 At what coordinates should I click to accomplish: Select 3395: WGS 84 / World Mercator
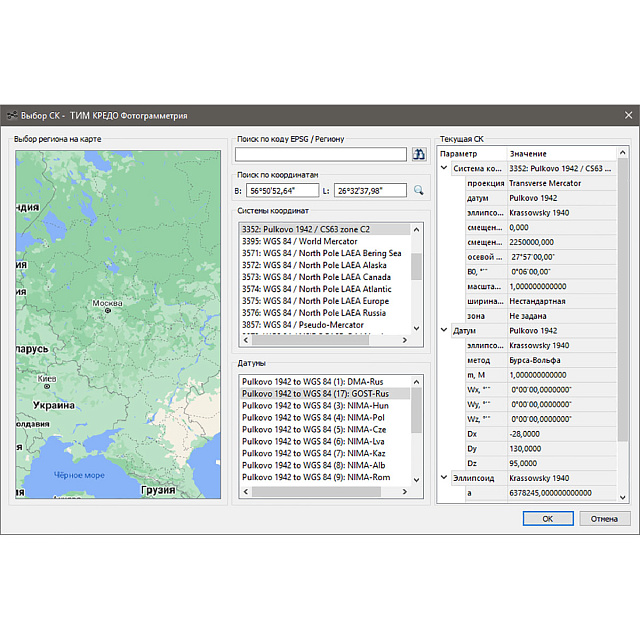(325, 241)
